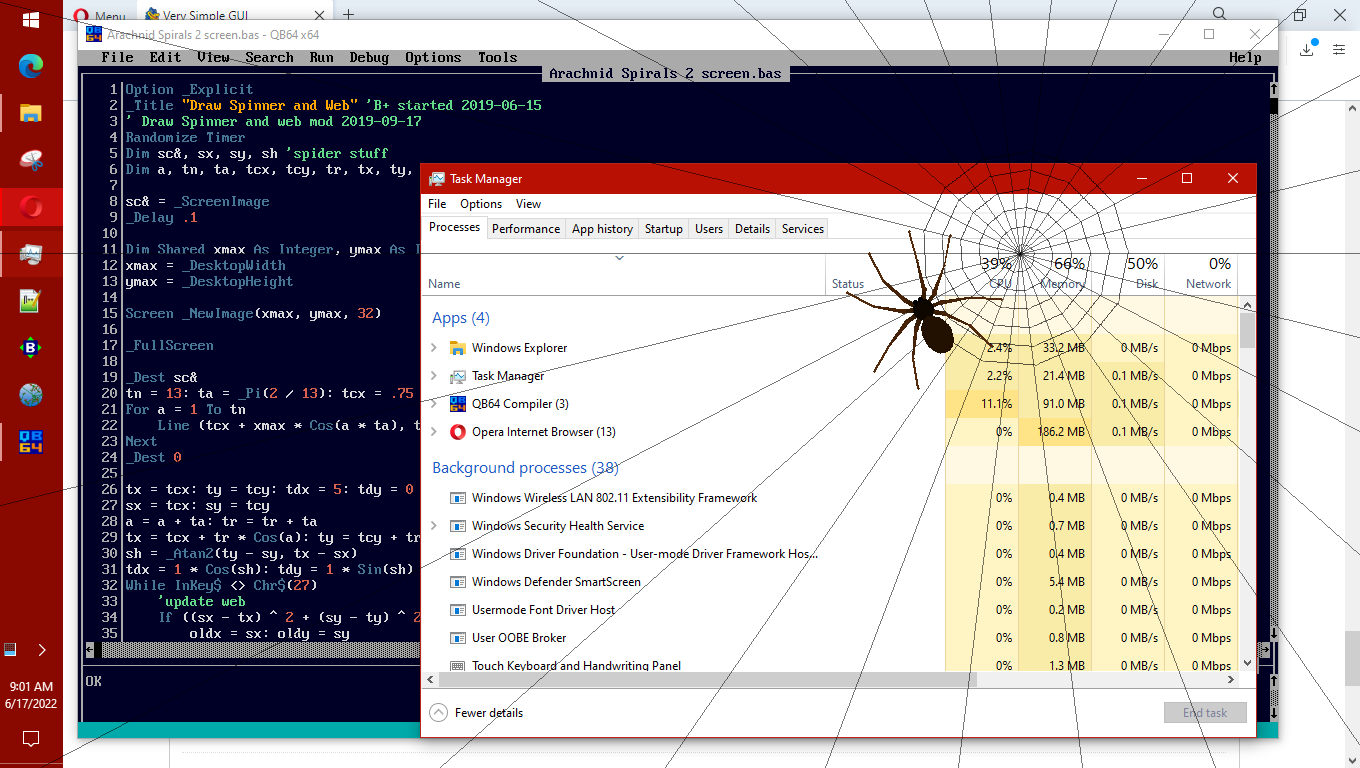
Task: Expand the QB64 Compiler (3) process group
Action: [x=434, y=404]
